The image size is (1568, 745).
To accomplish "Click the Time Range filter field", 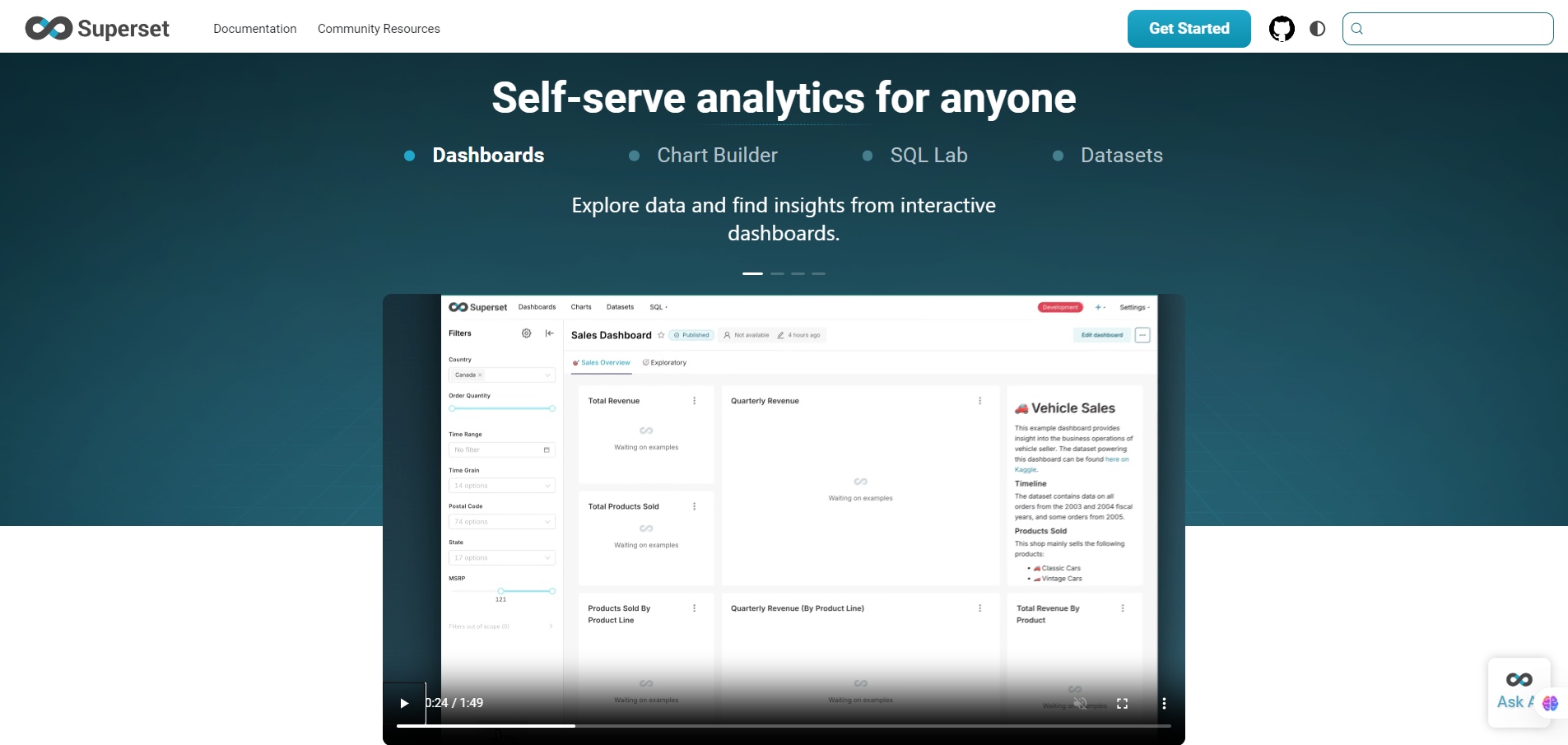I will 502,449.
